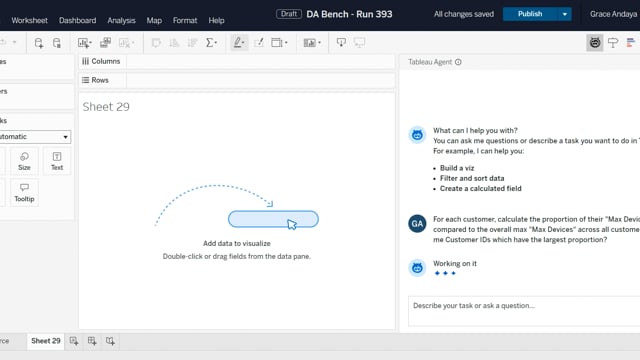Open the Format menu
The height and width of the screenshot is (360, 640).
pos(185,20)
